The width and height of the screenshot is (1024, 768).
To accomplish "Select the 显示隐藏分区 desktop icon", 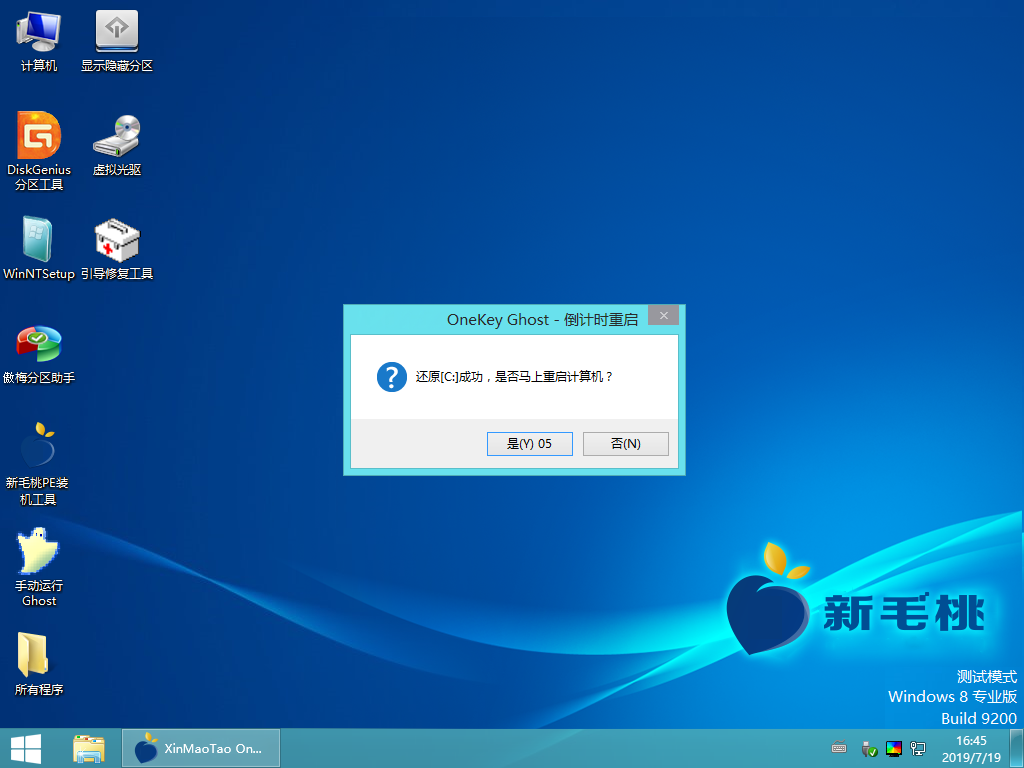I will click(117, 41).
